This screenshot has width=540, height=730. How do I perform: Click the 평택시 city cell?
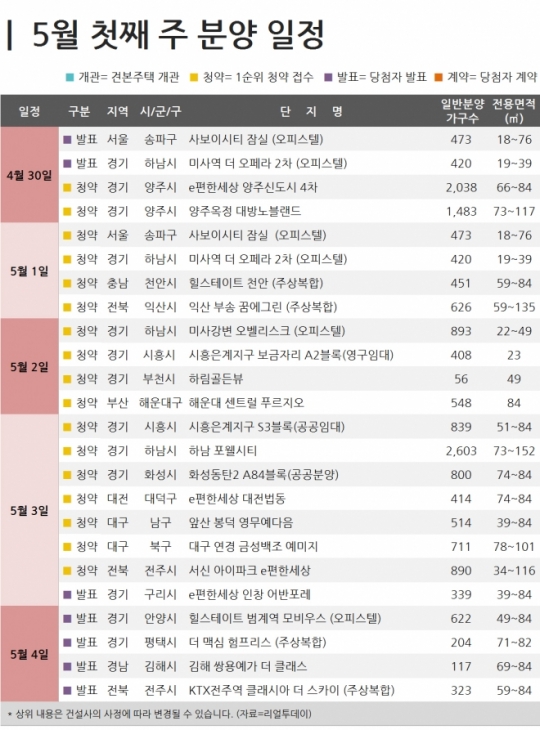tap(161, 642)
